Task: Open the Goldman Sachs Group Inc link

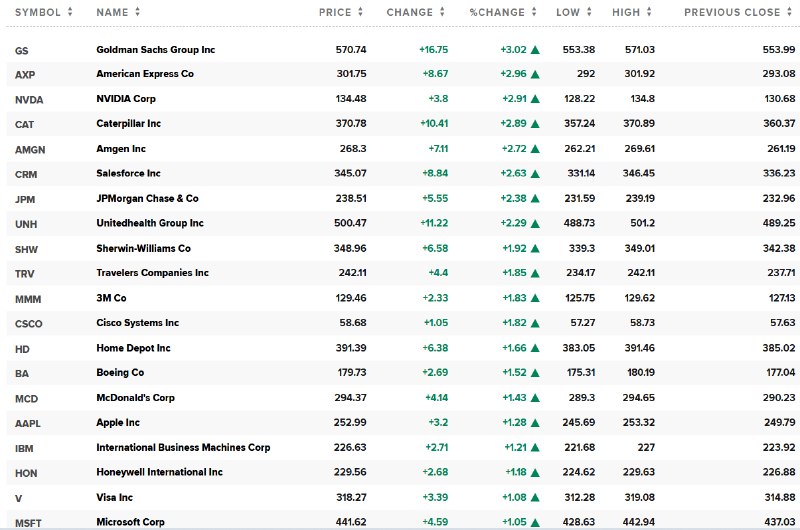Action: (x=156, y=49)
